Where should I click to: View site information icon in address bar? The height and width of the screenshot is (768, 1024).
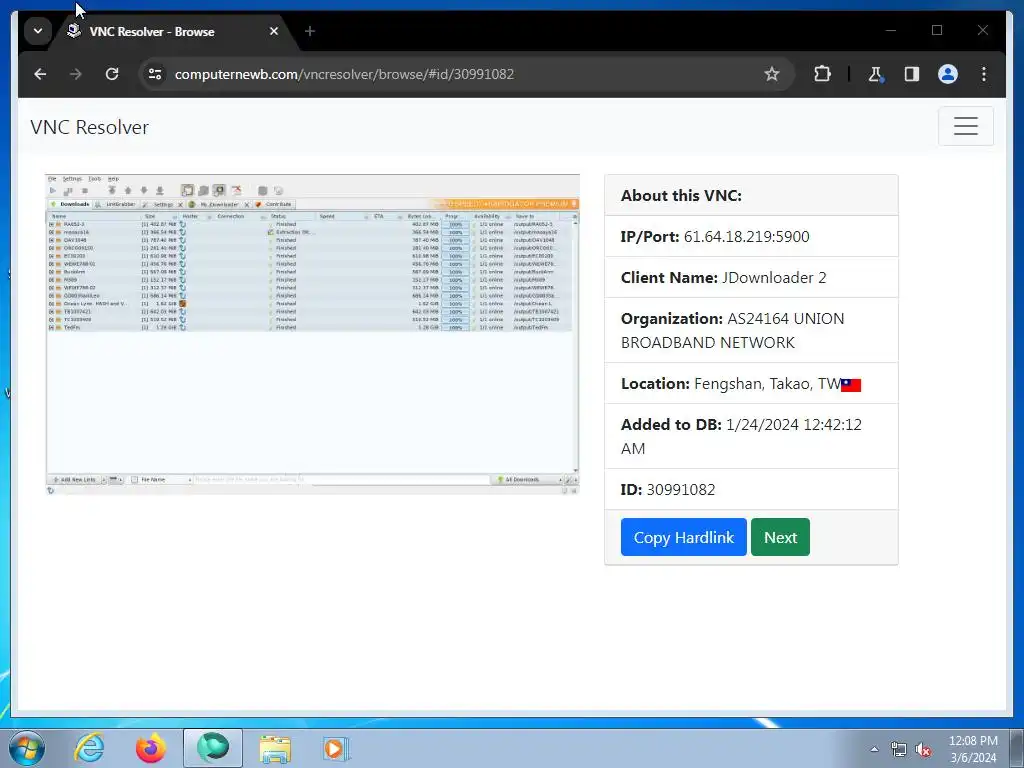tap(155, 74)
